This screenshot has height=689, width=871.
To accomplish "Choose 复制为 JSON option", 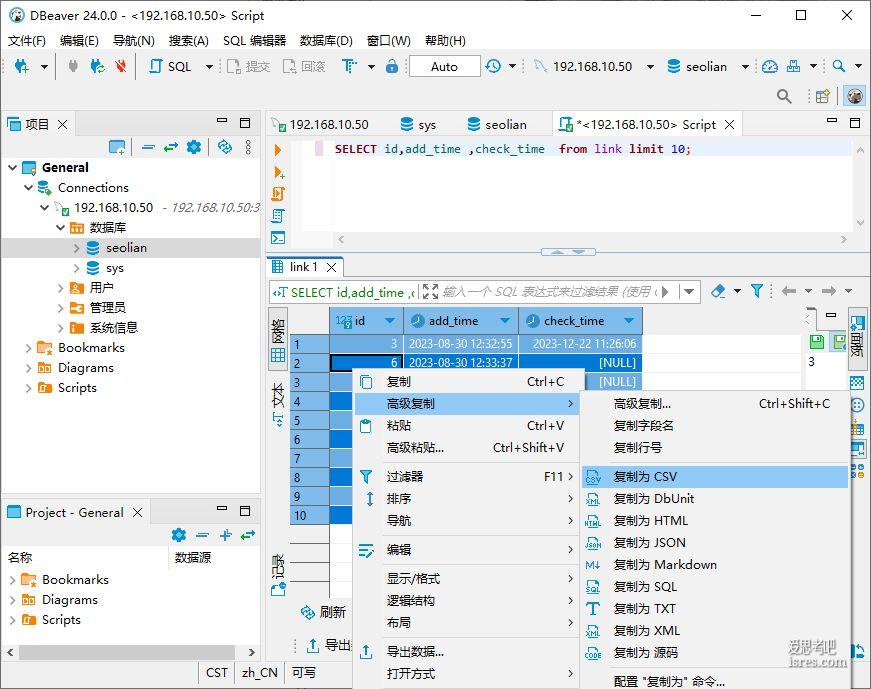I will [714, 543].
